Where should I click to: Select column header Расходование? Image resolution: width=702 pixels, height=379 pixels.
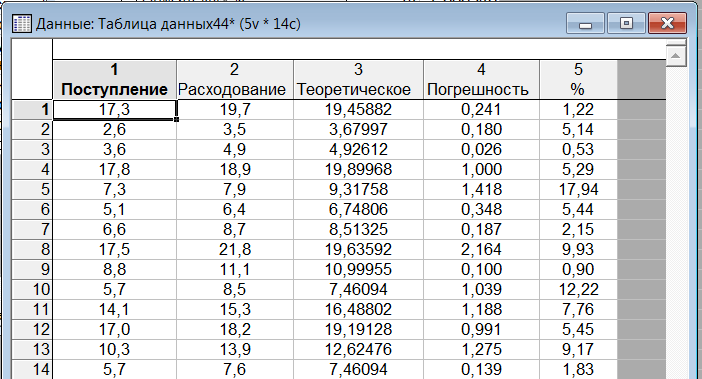235,80
